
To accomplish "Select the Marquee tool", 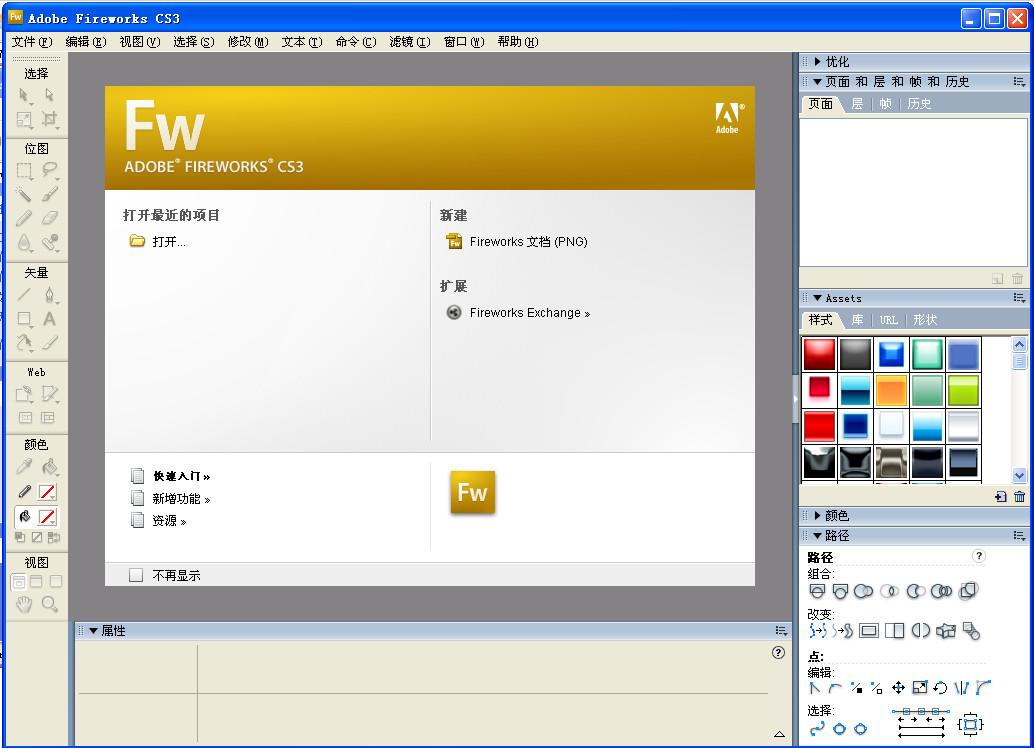I will 24,170.
